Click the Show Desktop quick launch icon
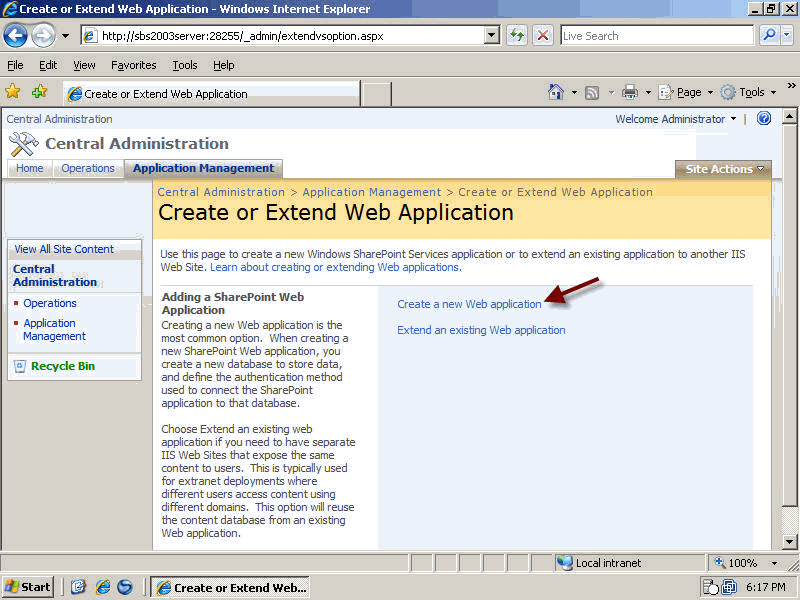 pyautogui.click(x=78, y=587)
